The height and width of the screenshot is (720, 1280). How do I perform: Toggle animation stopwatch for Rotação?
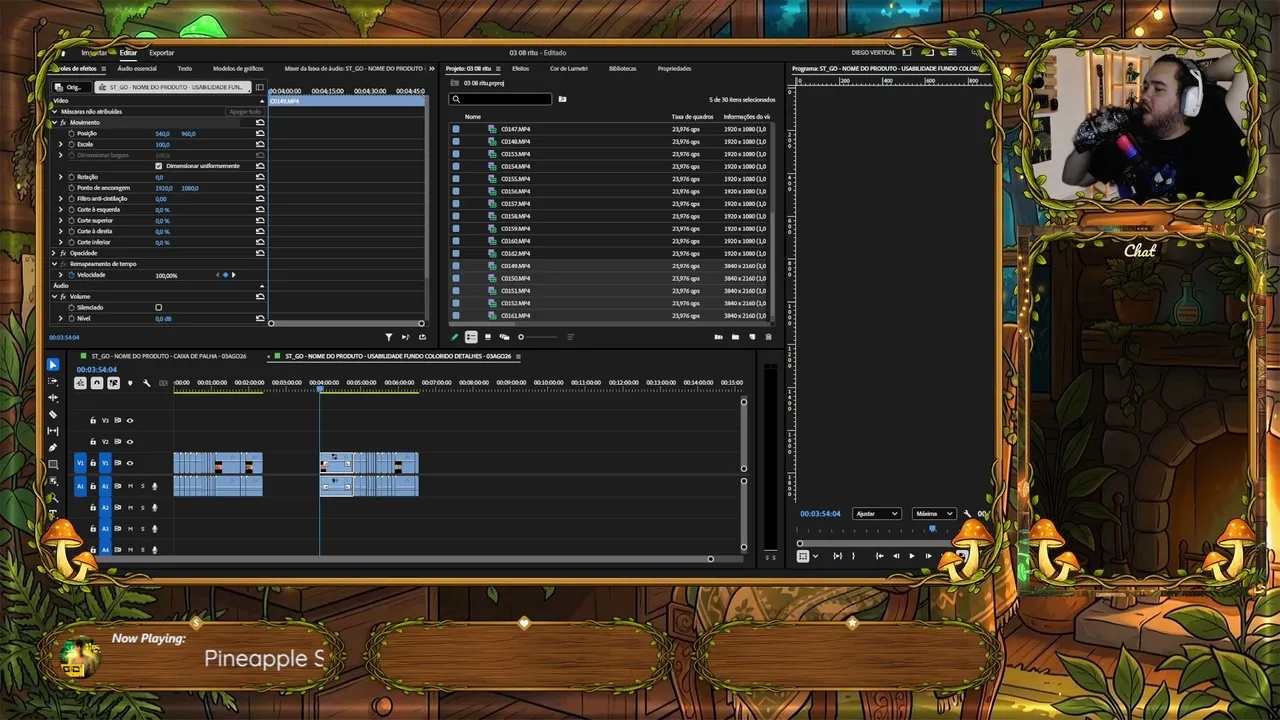[72, 177]
